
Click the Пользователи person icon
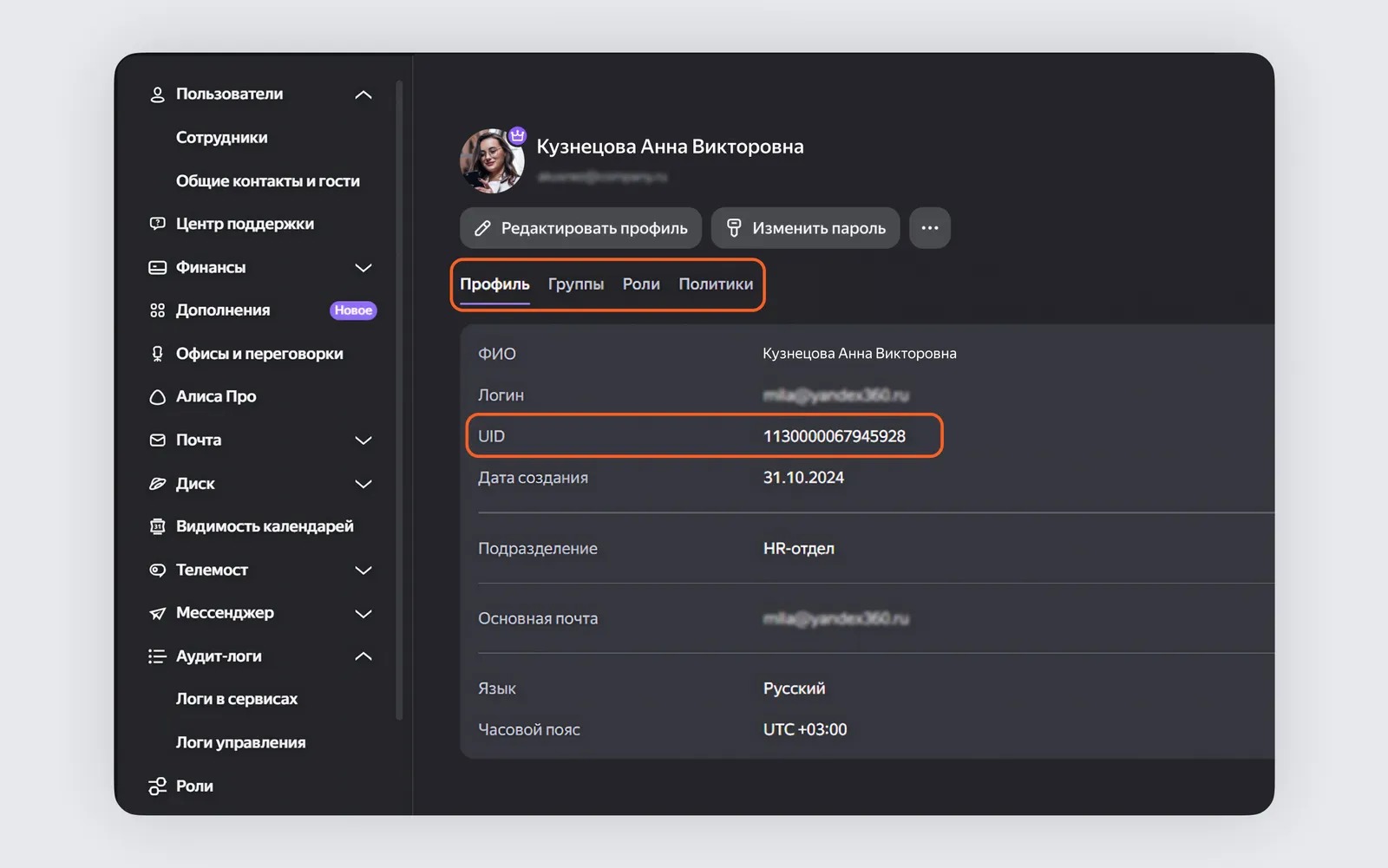click(157, 95)
